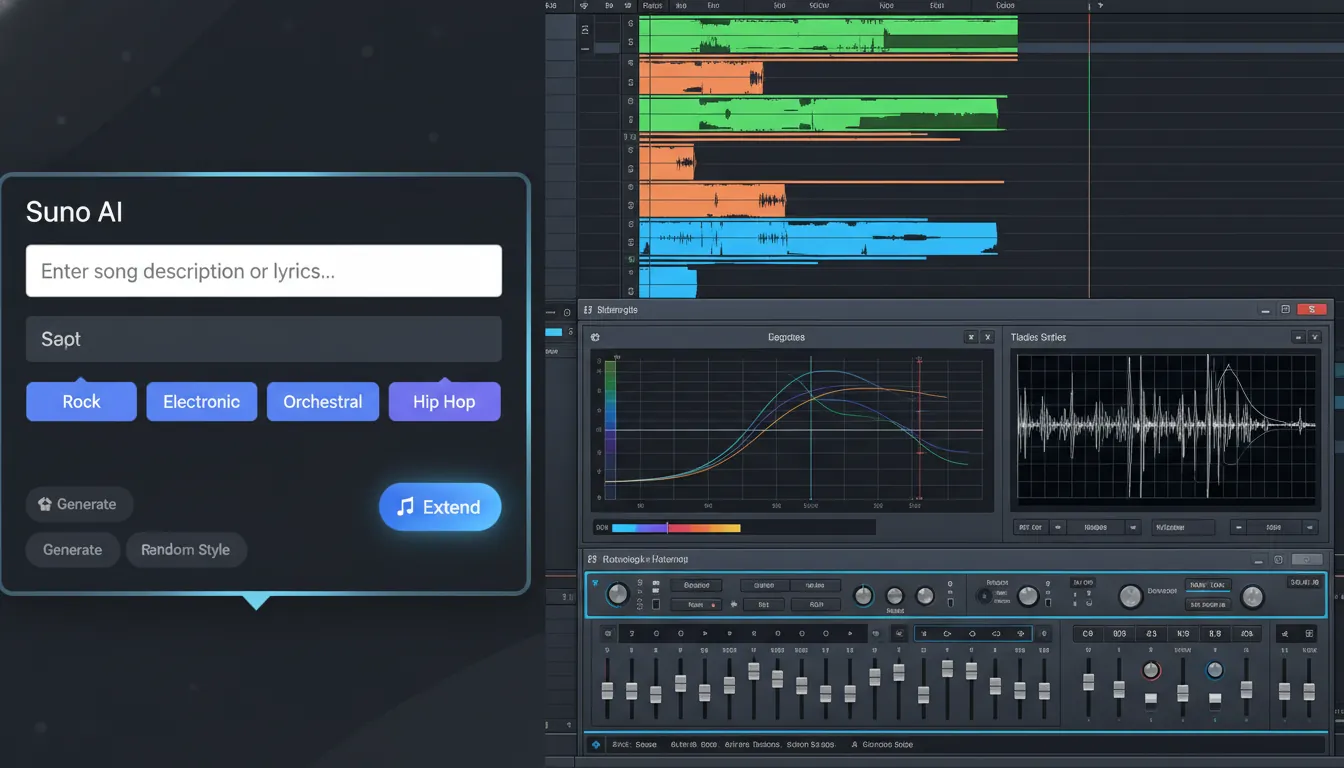Screen dimensions: 1344x768
Task: Click the red-ringed pan knob in the mixer
Action: pyautogui.click(x=1151, y=670)
